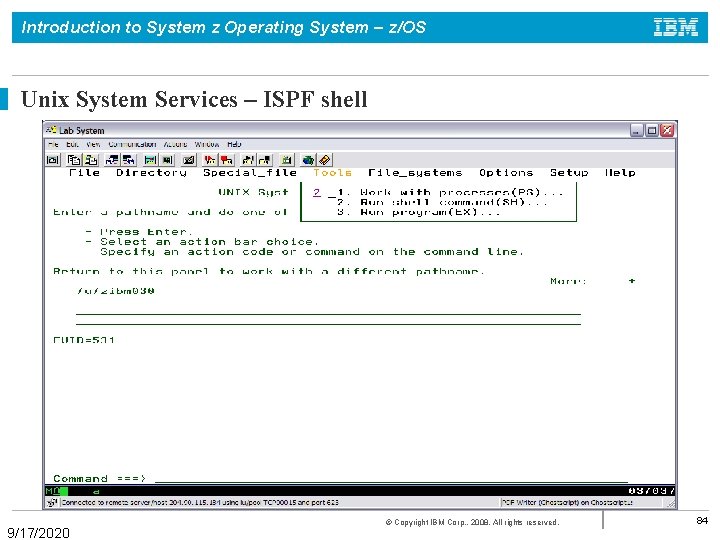Open the Color mapping toolbar icon
Viewport: 720px width, 540px height.
click(168, 160)
